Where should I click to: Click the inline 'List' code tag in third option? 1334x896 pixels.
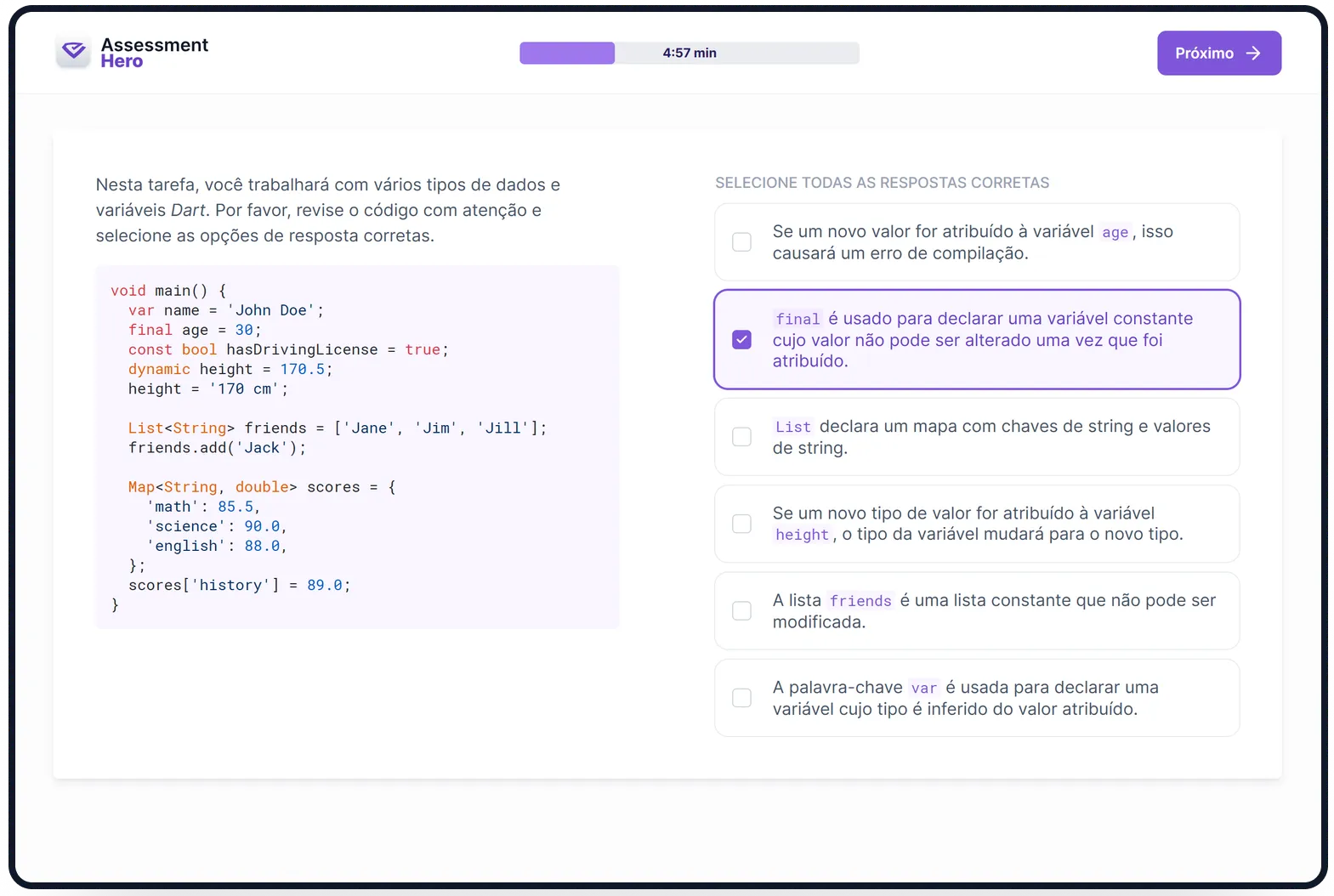792,427
